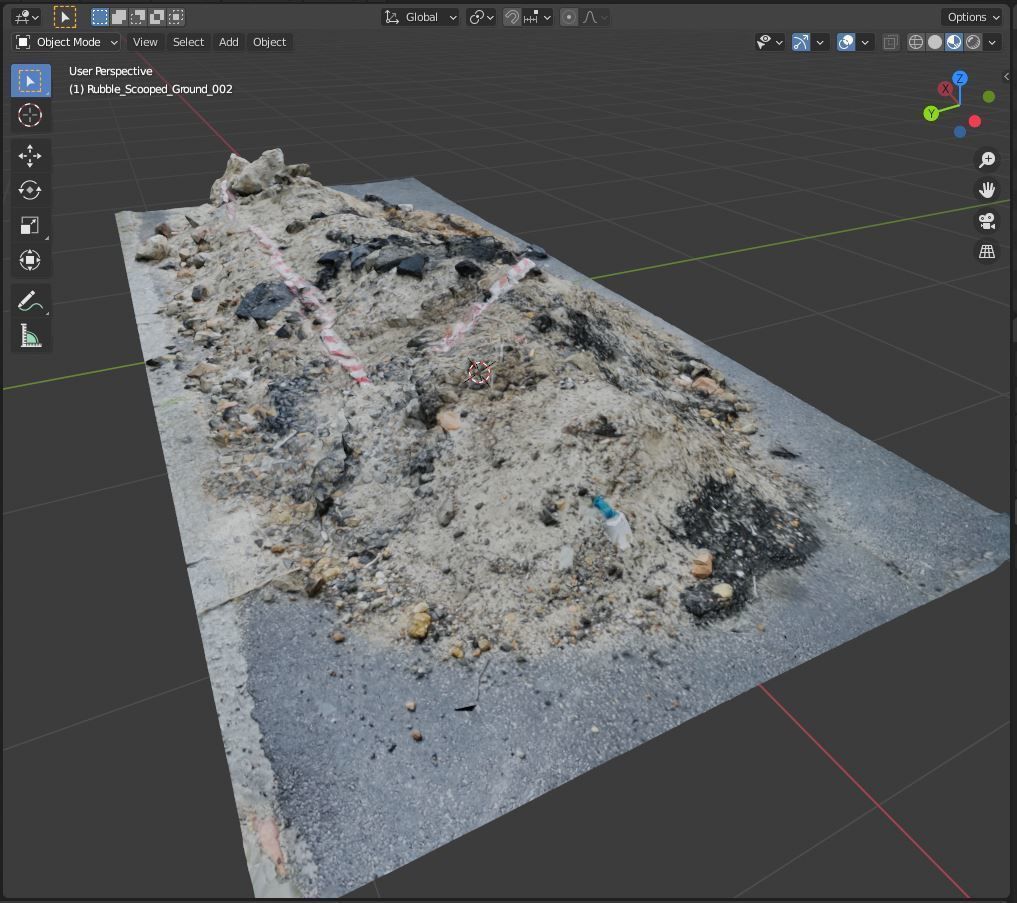Select the Select Box tool

30,80
